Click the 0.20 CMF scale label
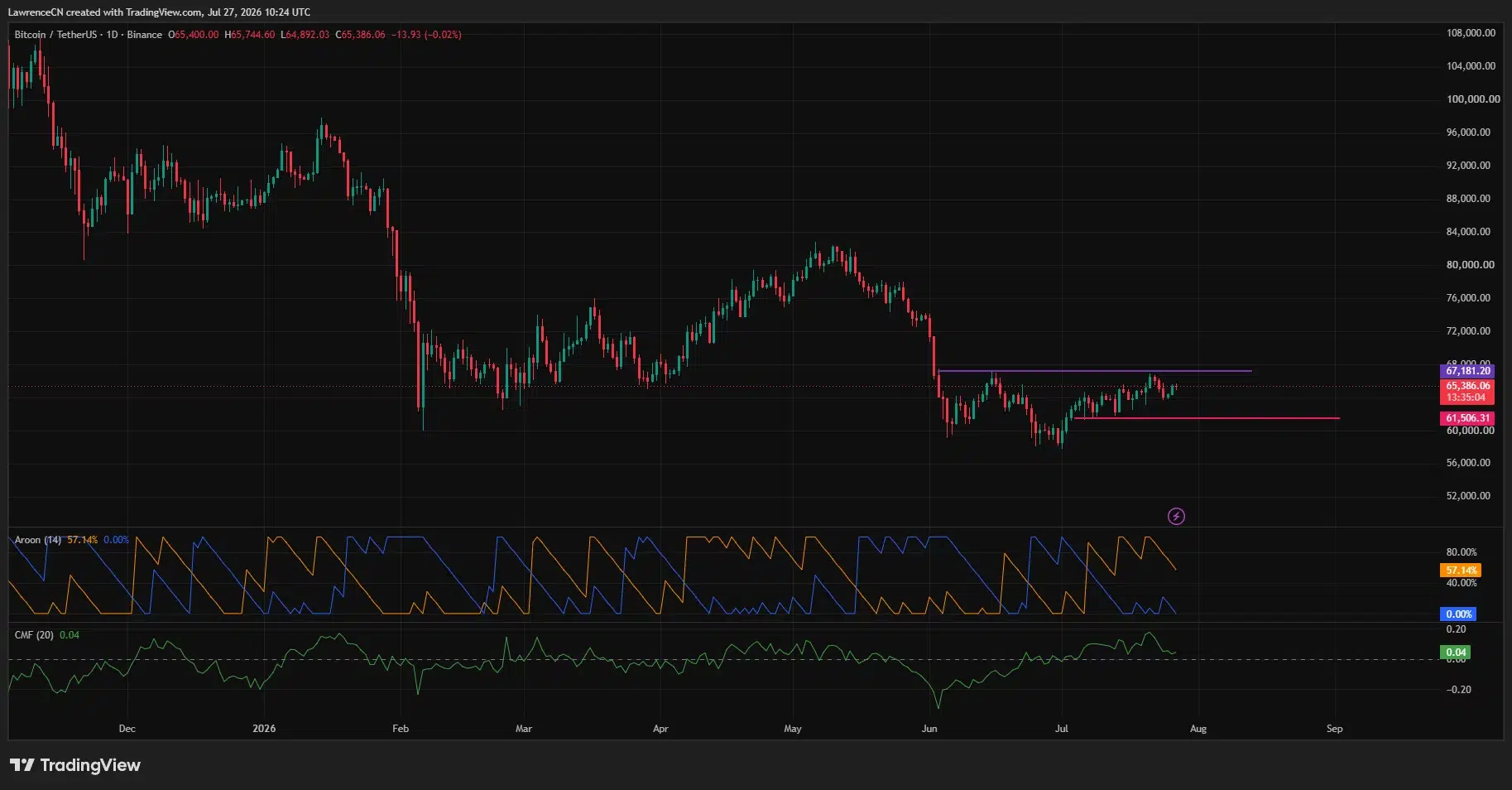Image resolution: width=1512 pixels, height=790 pixels. click(x=1456, y=629)
